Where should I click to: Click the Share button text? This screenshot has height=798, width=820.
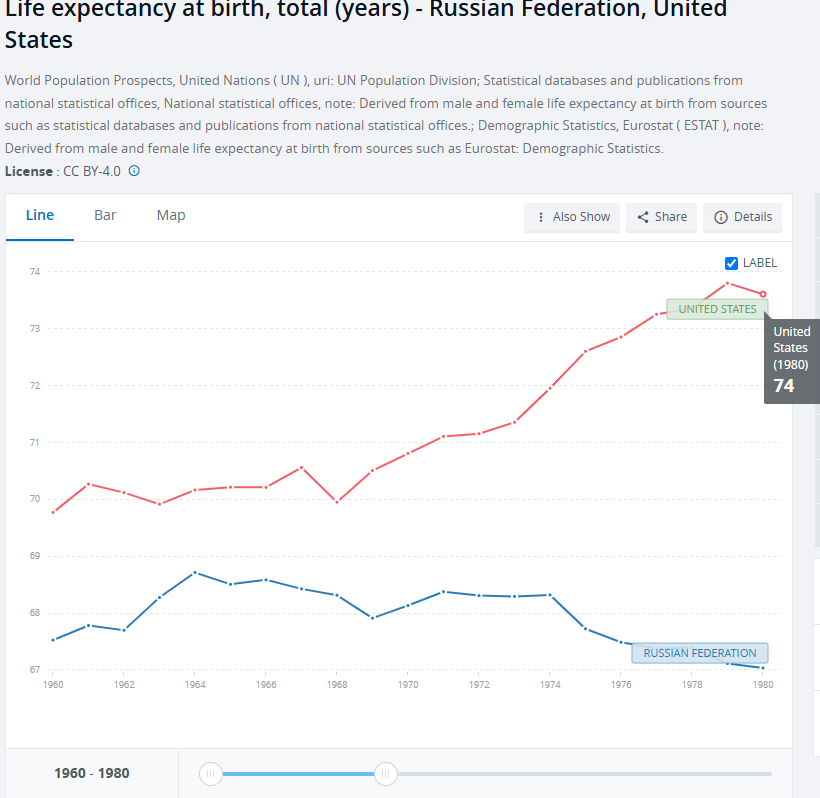point(671,217)
